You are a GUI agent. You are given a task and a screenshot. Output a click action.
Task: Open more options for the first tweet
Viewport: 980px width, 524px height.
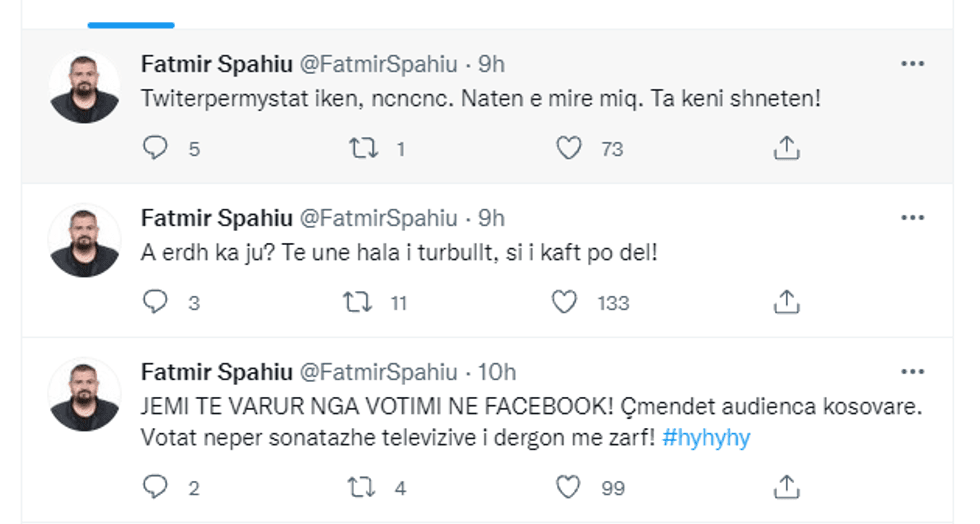pyautogui.click(x=912, y=64)
